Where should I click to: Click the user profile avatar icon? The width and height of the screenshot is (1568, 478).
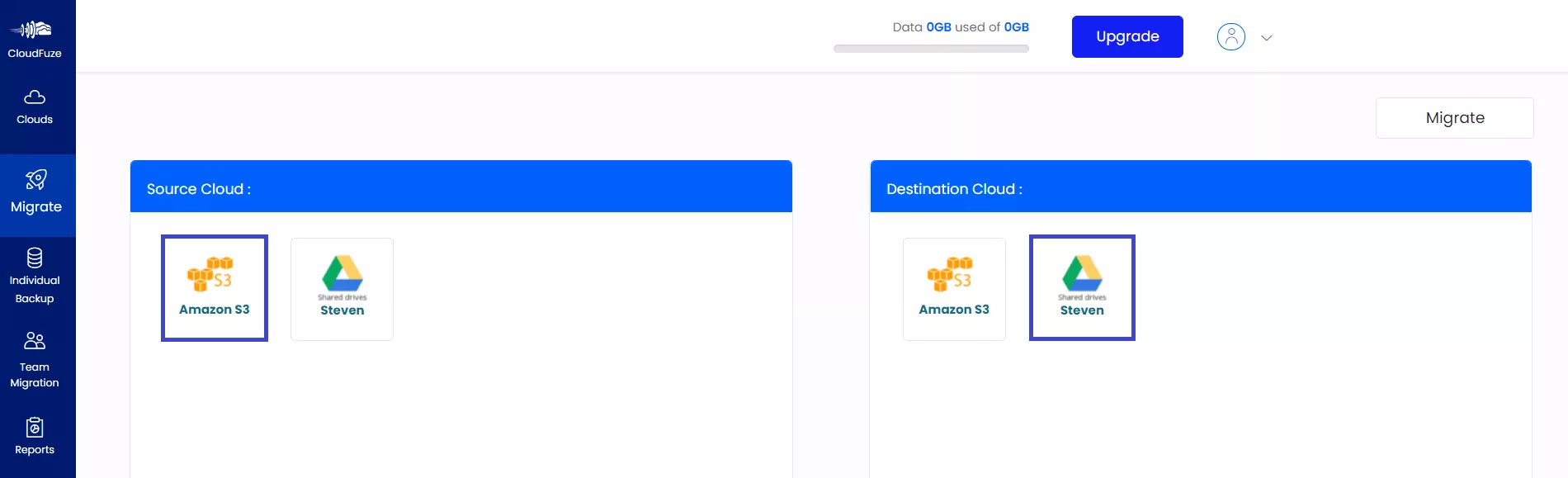point(1231,37)
